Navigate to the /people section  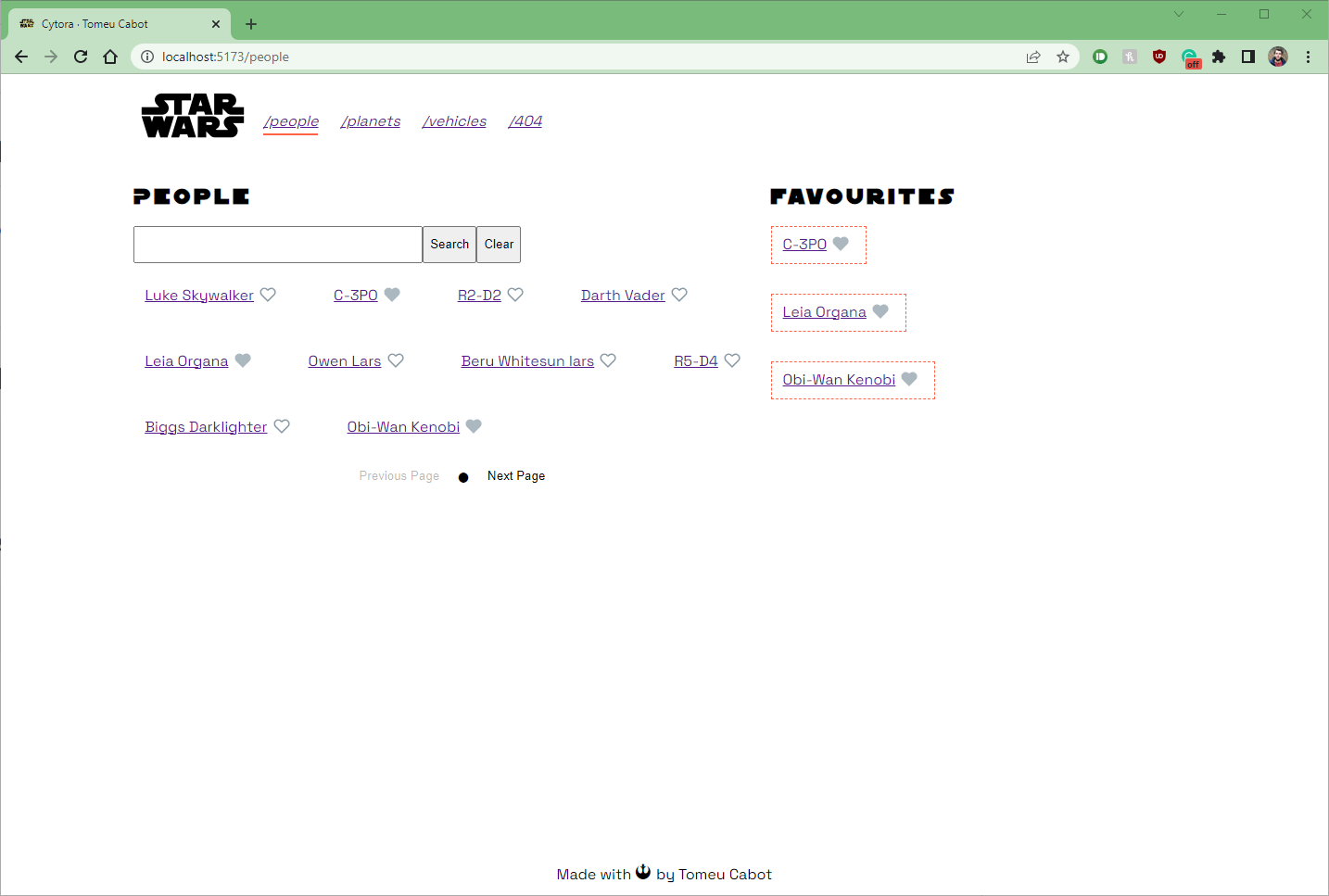(291, 121)
